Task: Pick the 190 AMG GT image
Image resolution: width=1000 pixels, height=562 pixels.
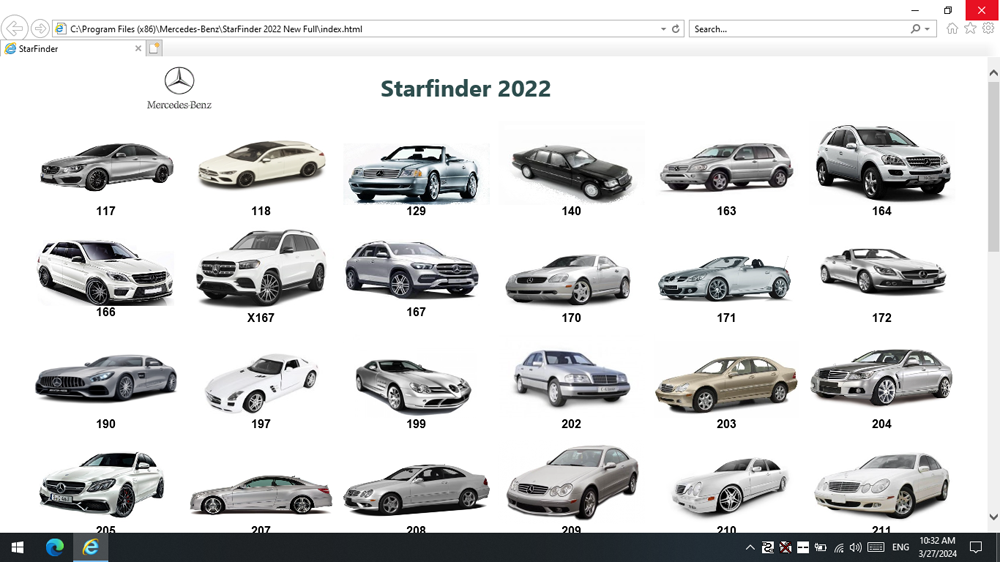Action: tap(106, 378)
